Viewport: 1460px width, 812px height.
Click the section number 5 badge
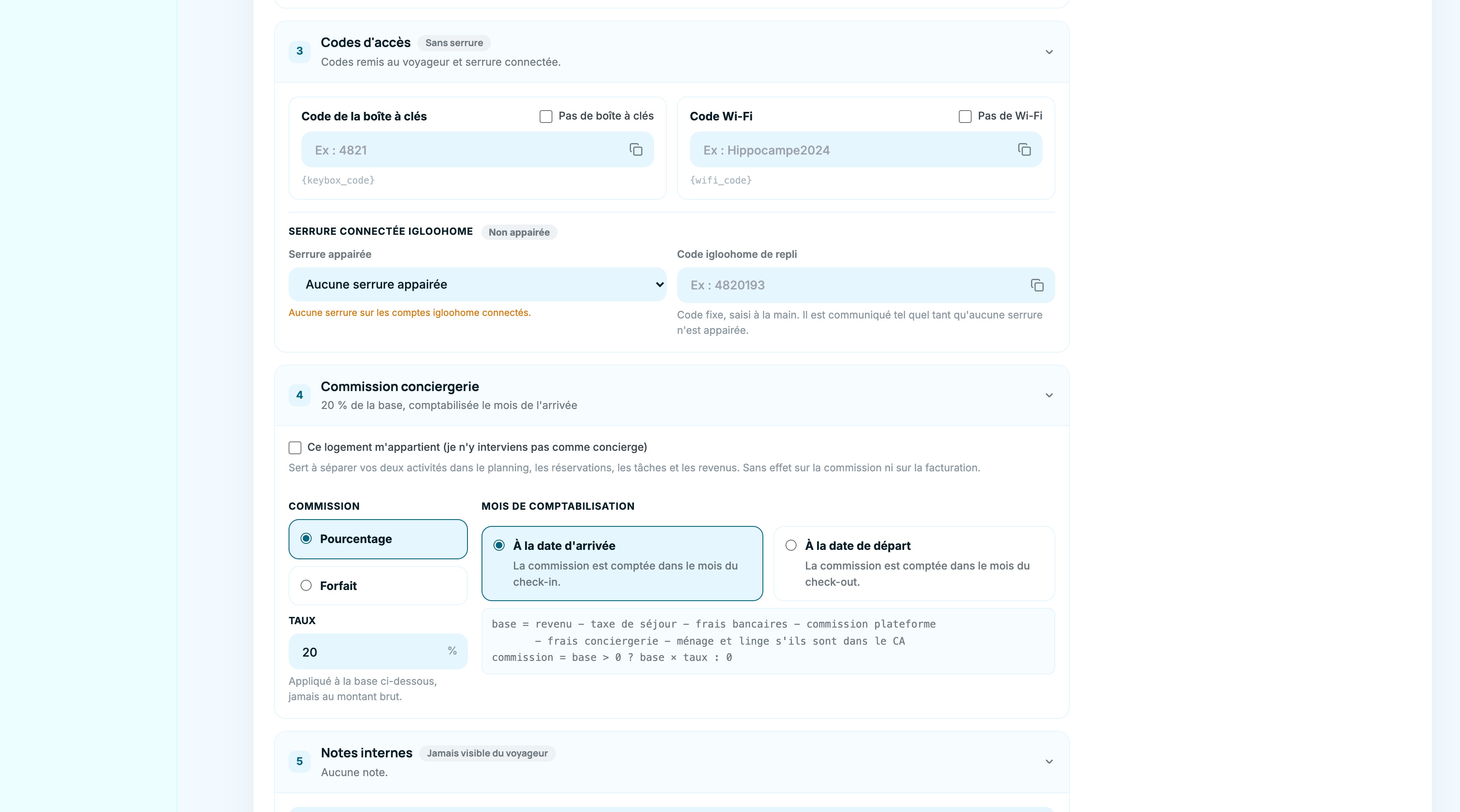pyautogui.click(x=299, y=761)
